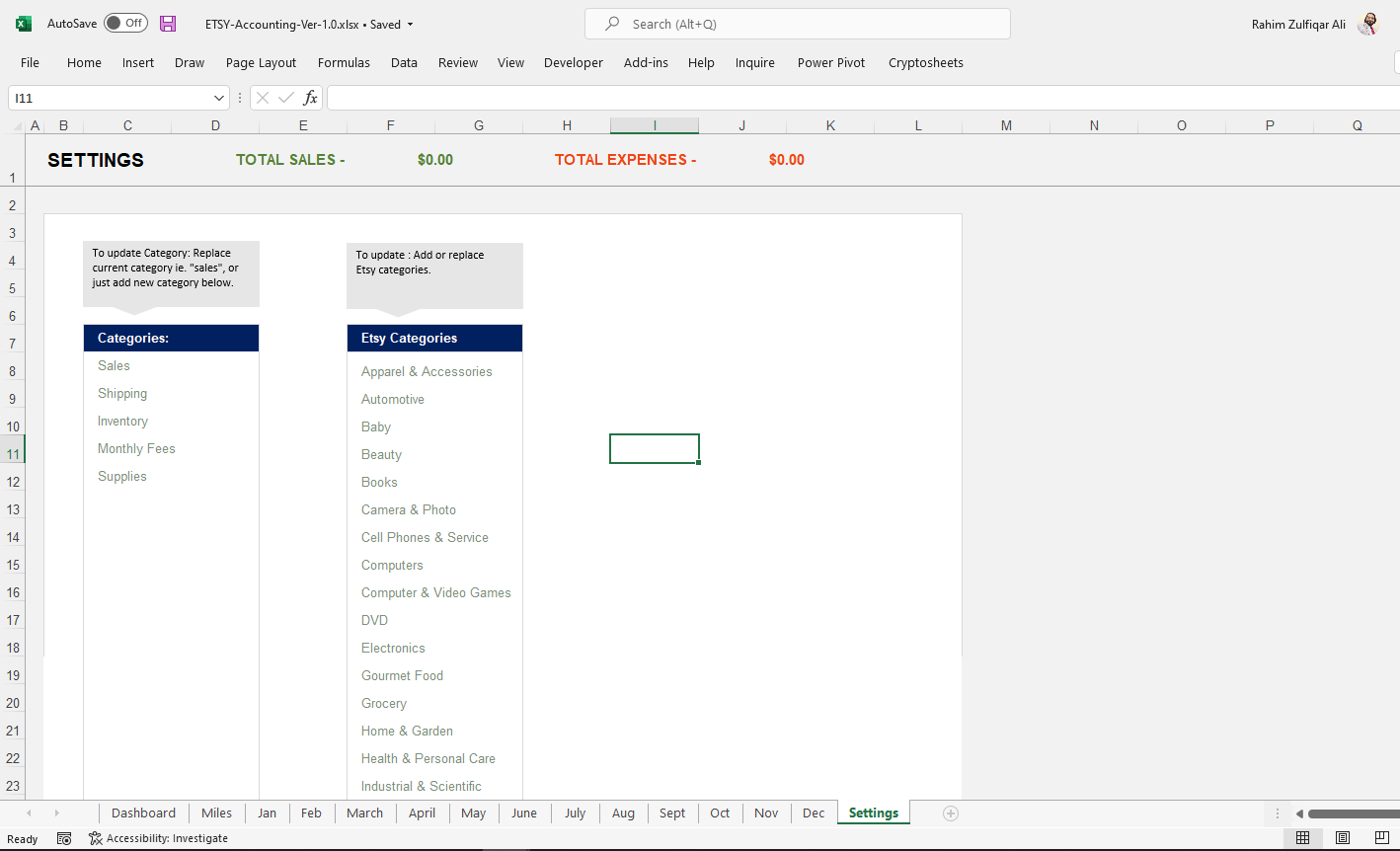Open the Review ribbon tab
The width and height of the screenshot is (1400, 851).
coord(458,62)
